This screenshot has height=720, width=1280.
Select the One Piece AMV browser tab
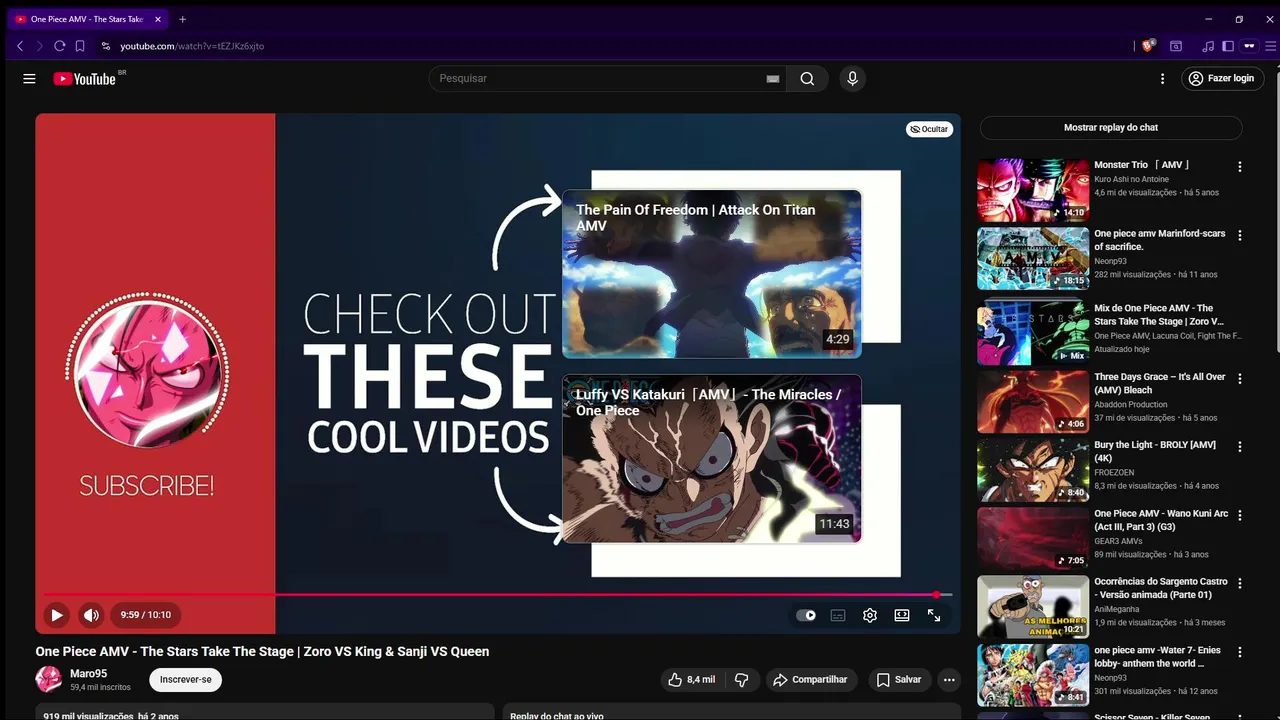[88, 19]
